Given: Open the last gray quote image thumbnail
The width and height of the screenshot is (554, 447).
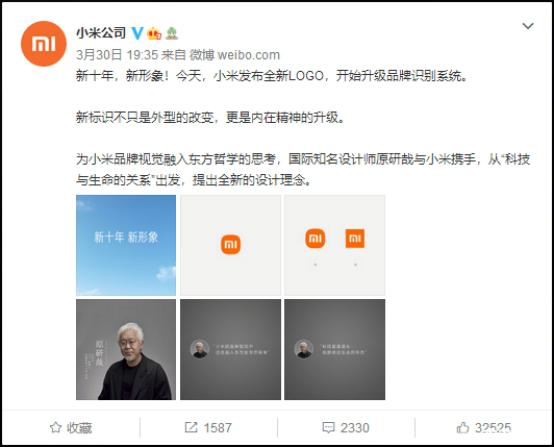Looking at the screenshot, I should [x=335, y=349].
